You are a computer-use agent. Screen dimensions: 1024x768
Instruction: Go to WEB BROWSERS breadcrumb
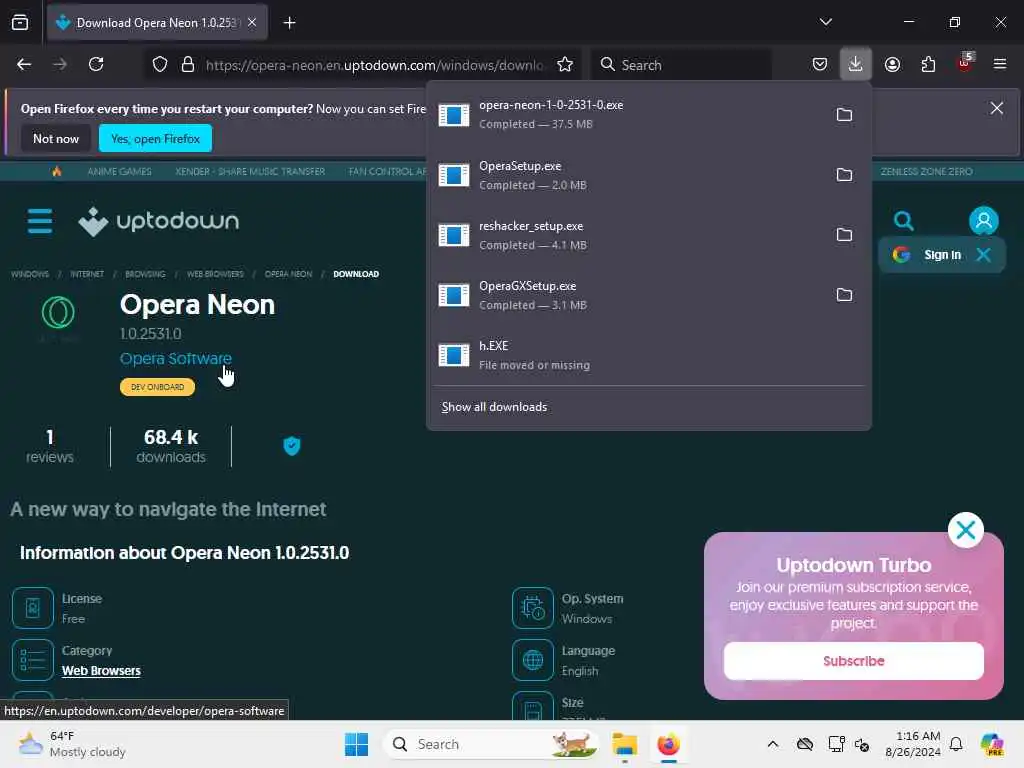point(215,274)
